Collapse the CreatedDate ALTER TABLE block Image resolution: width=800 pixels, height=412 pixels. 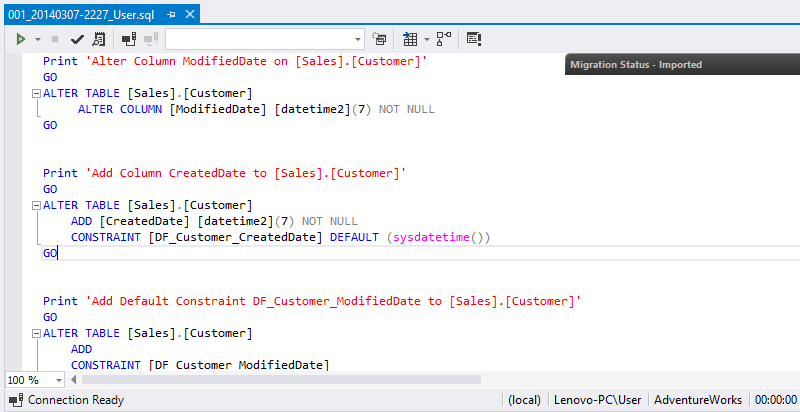pos(36,205)
